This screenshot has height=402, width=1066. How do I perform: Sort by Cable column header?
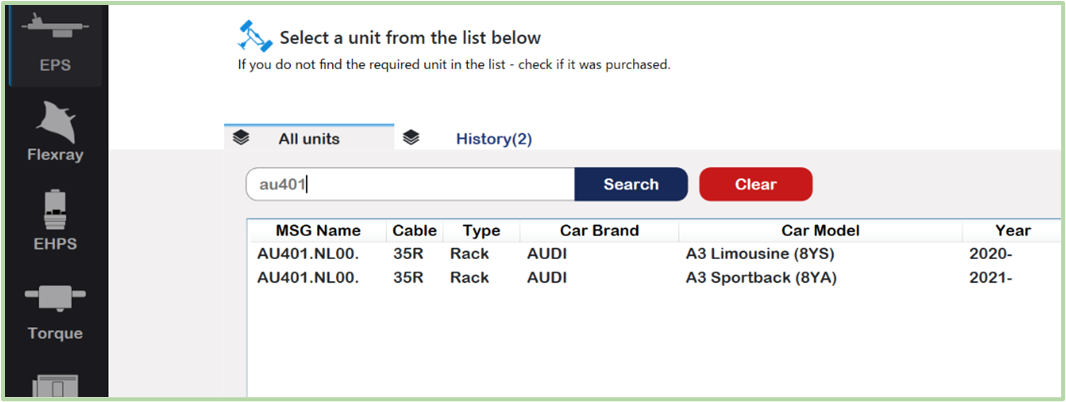click(414, 230)
